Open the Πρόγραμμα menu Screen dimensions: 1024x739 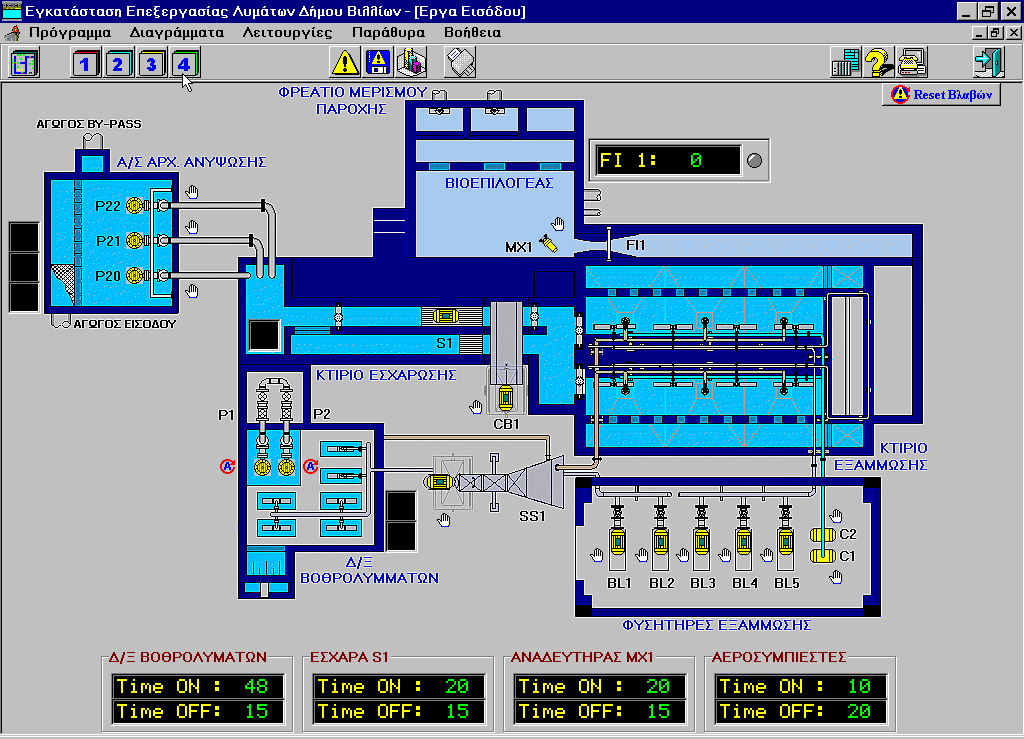point(69,32)
